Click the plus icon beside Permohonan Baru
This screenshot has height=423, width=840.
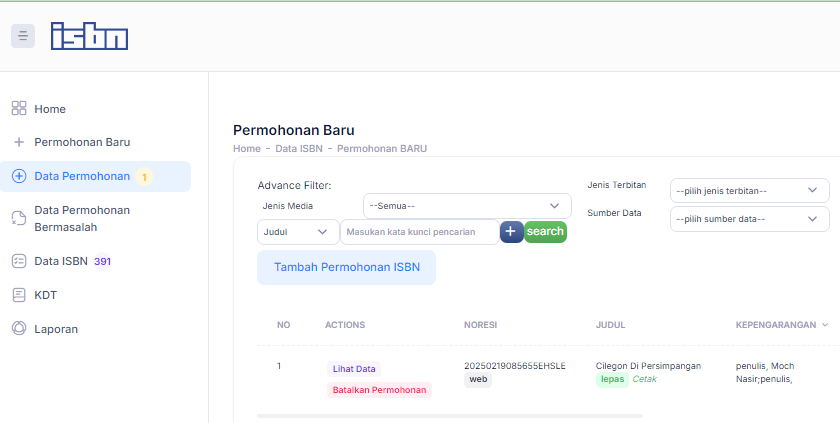pos(18,142)
